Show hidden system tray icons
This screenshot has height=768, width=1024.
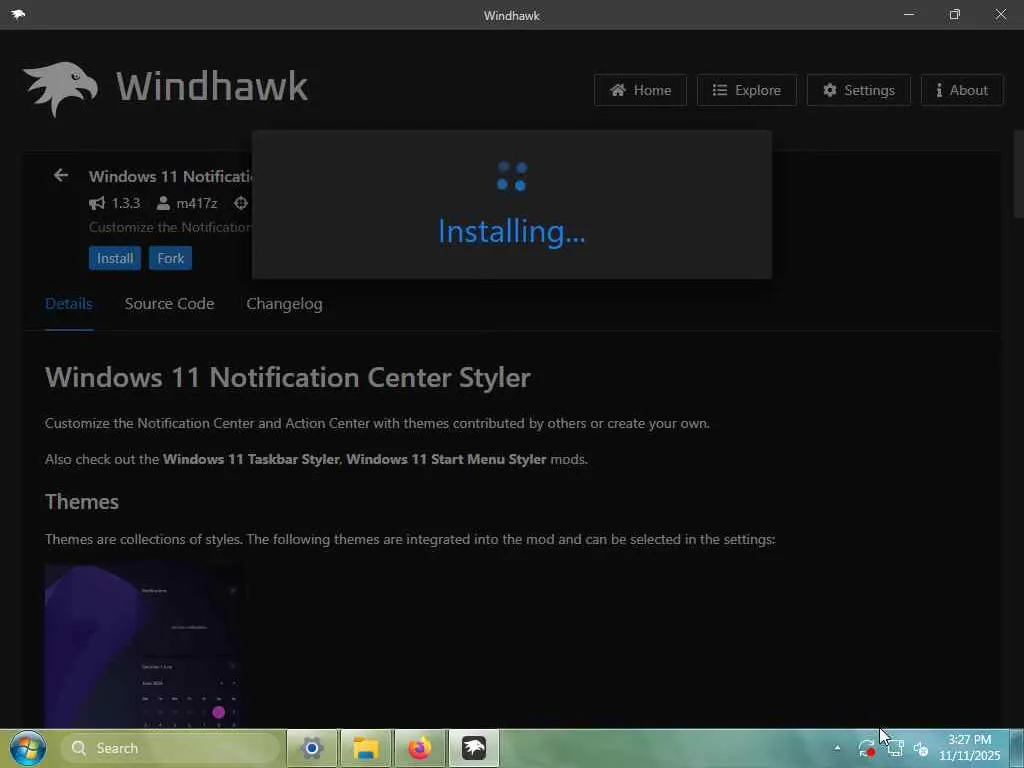coord(837,748)
